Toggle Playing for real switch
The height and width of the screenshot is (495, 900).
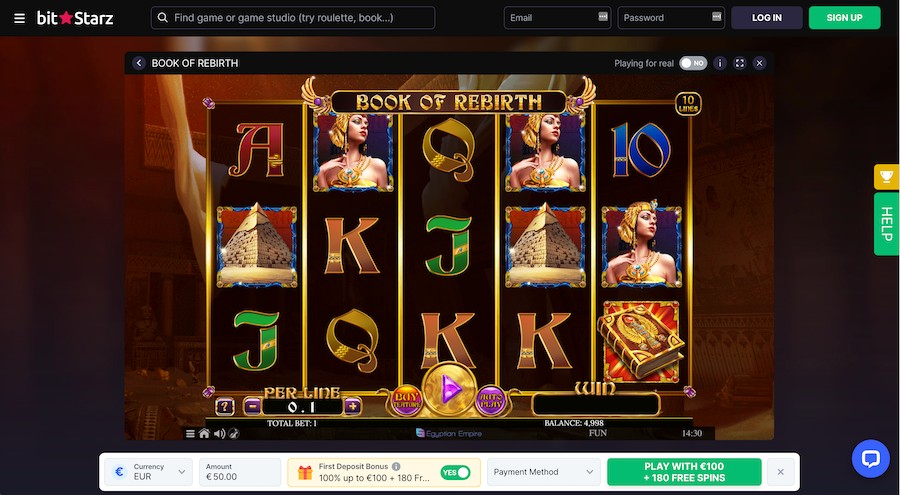point(693,63)
